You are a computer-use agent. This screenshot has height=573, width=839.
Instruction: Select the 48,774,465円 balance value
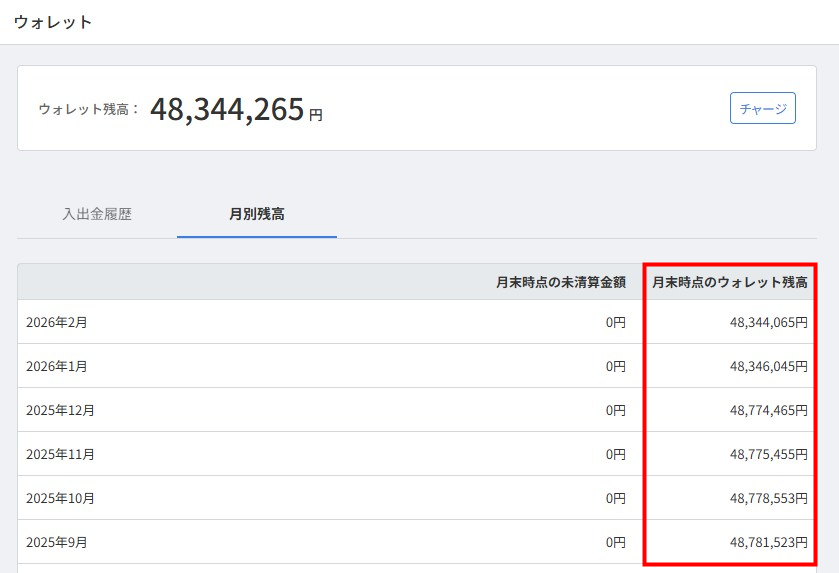pos(768,410)
